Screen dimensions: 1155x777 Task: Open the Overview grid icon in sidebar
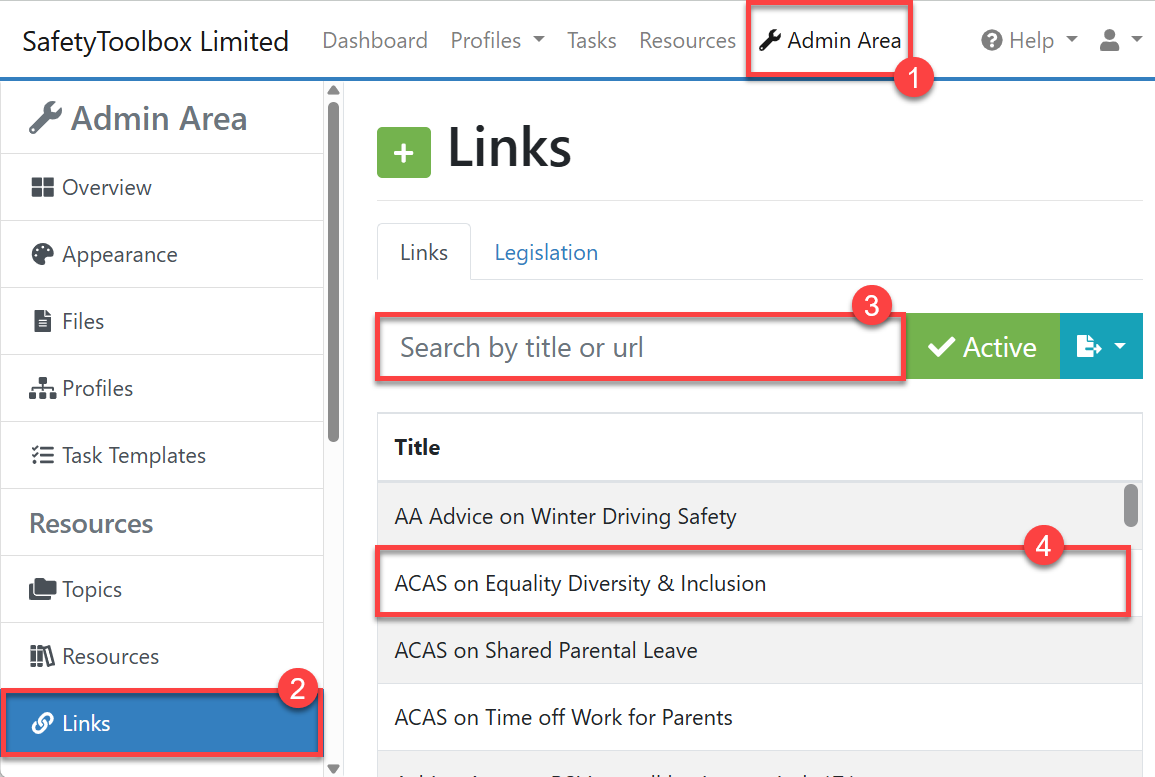(42, 188)
